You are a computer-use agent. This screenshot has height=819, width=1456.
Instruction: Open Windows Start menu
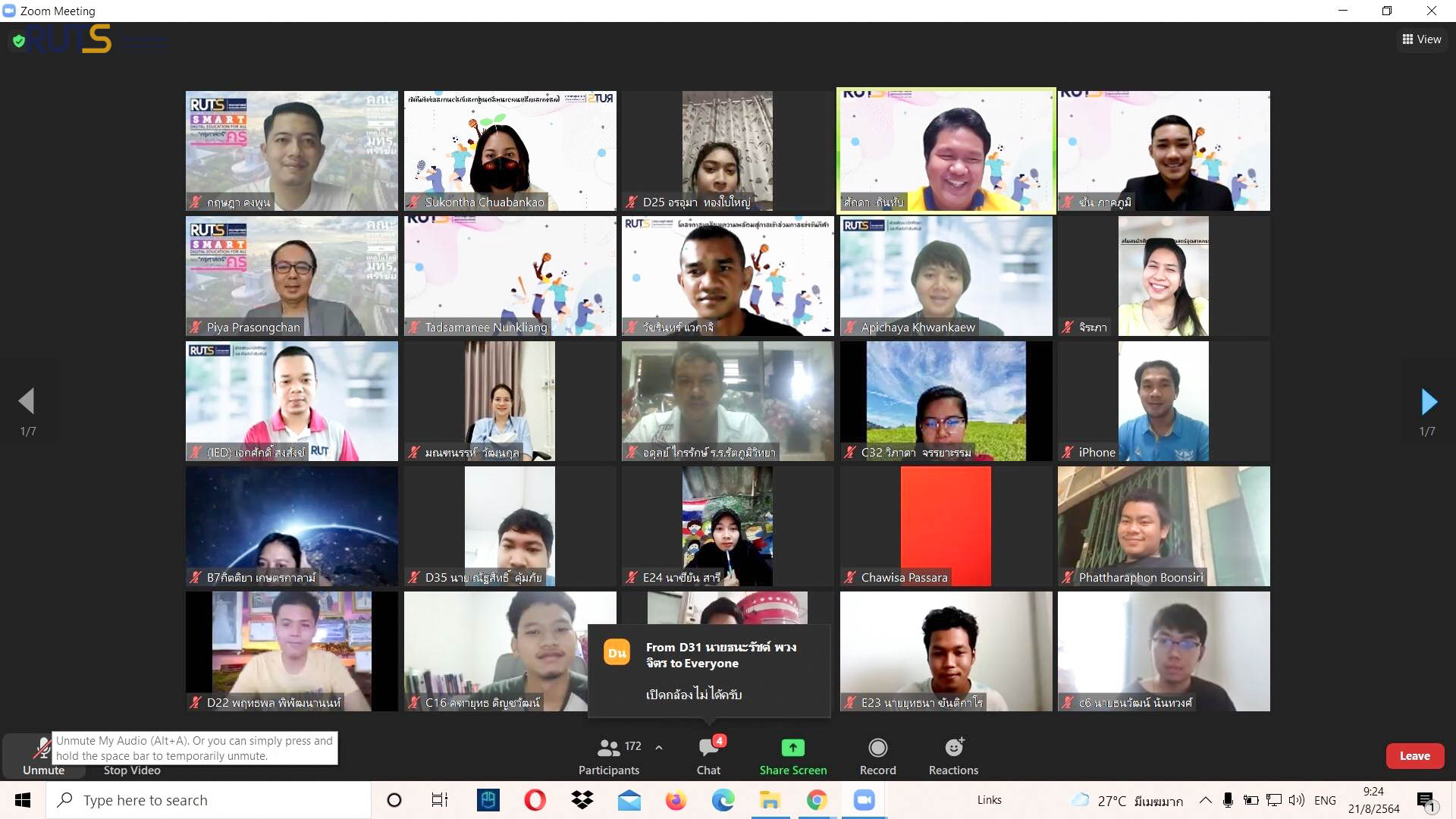23,800
